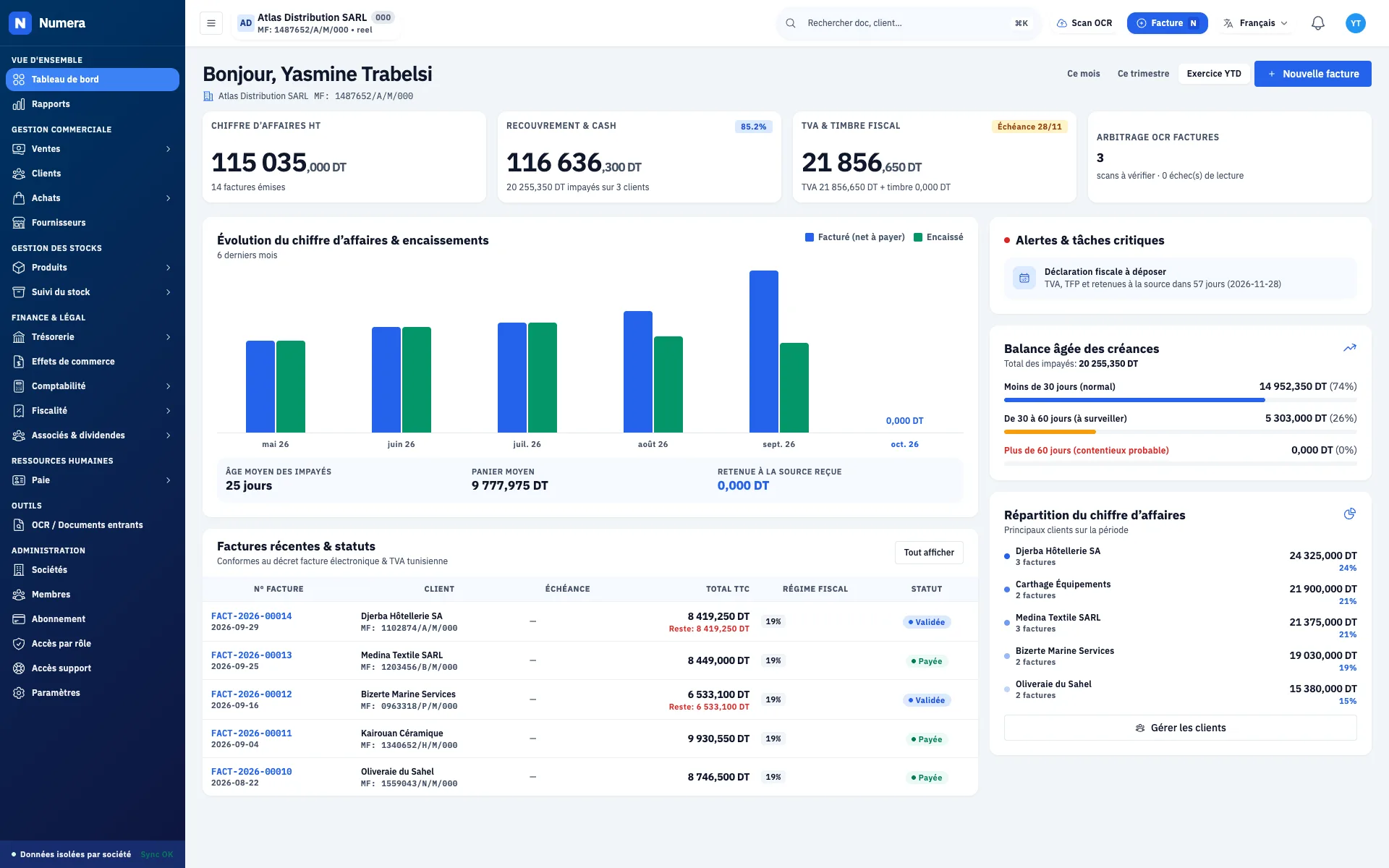
Task: Open invoice FACT-2026-00014 link
Action: [x=251, y=616]
